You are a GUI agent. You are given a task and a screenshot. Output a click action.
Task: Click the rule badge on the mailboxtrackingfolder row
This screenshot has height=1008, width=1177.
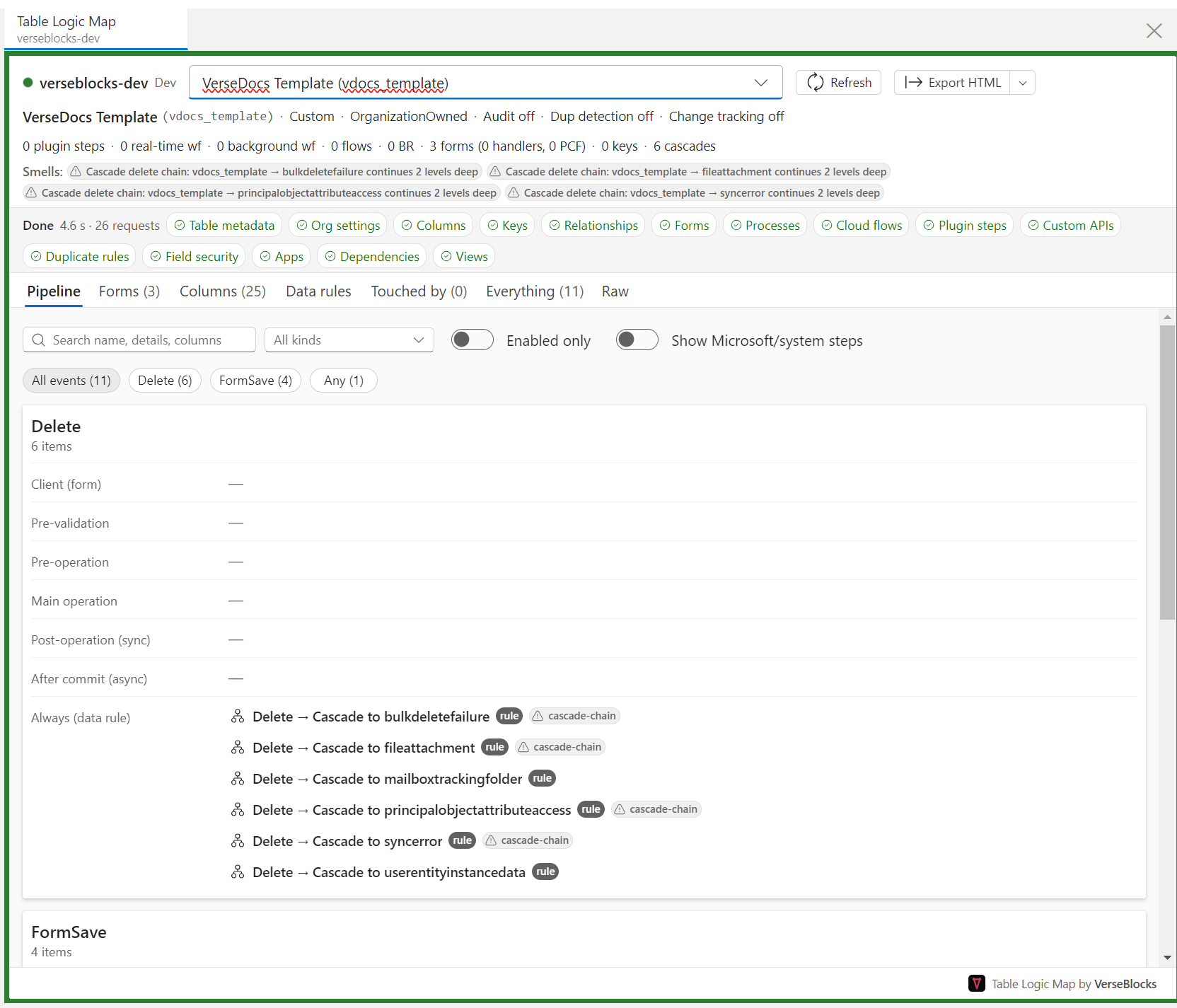click(x=542, y=778)
